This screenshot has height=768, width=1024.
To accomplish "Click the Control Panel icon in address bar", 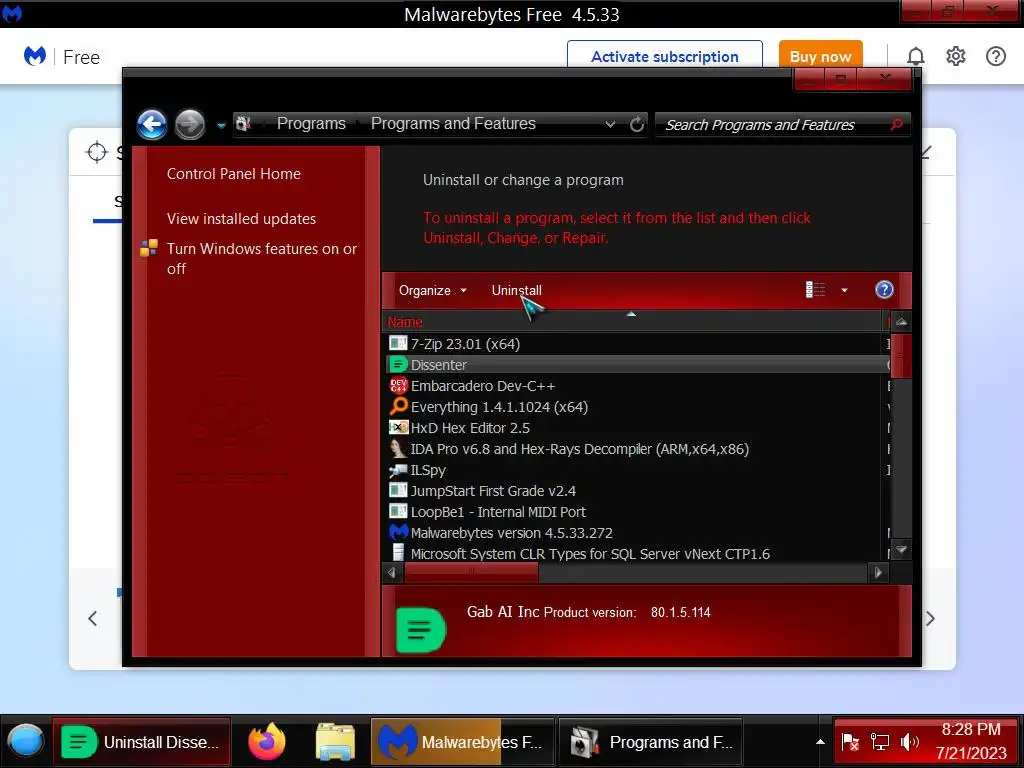I will click(x=244, y=123).
